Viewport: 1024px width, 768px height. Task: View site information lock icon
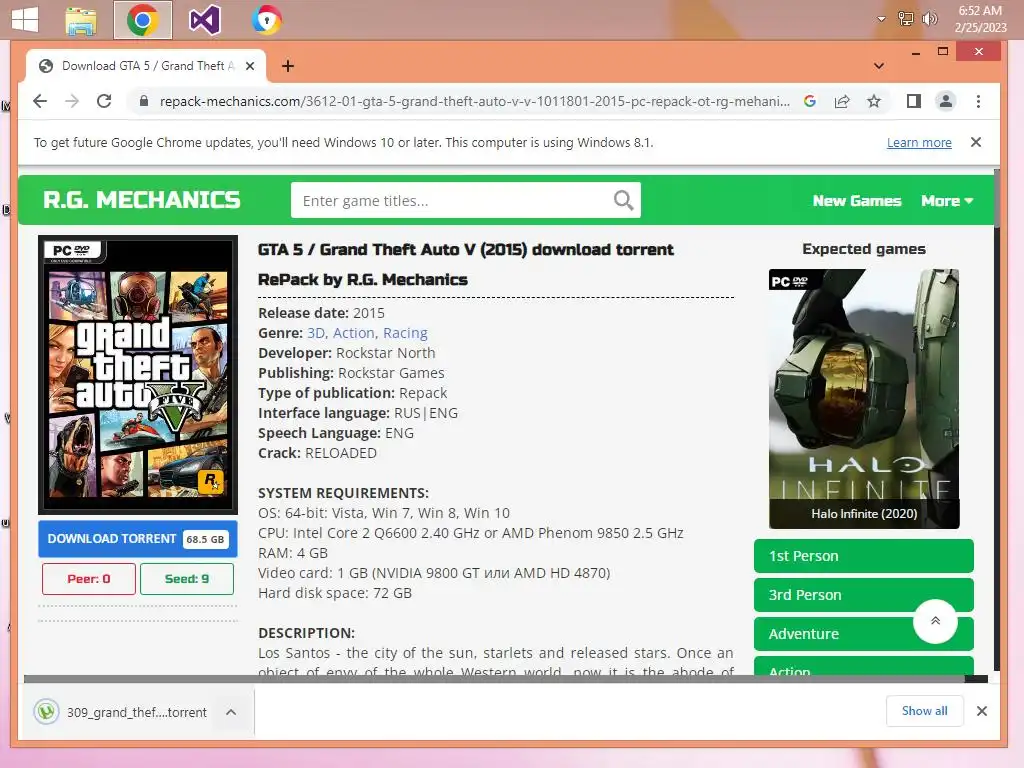(144, 101)
